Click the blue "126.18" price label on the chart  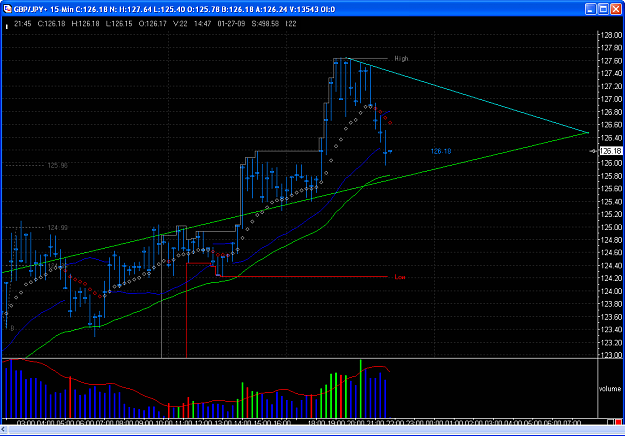[x=441, y=151]
